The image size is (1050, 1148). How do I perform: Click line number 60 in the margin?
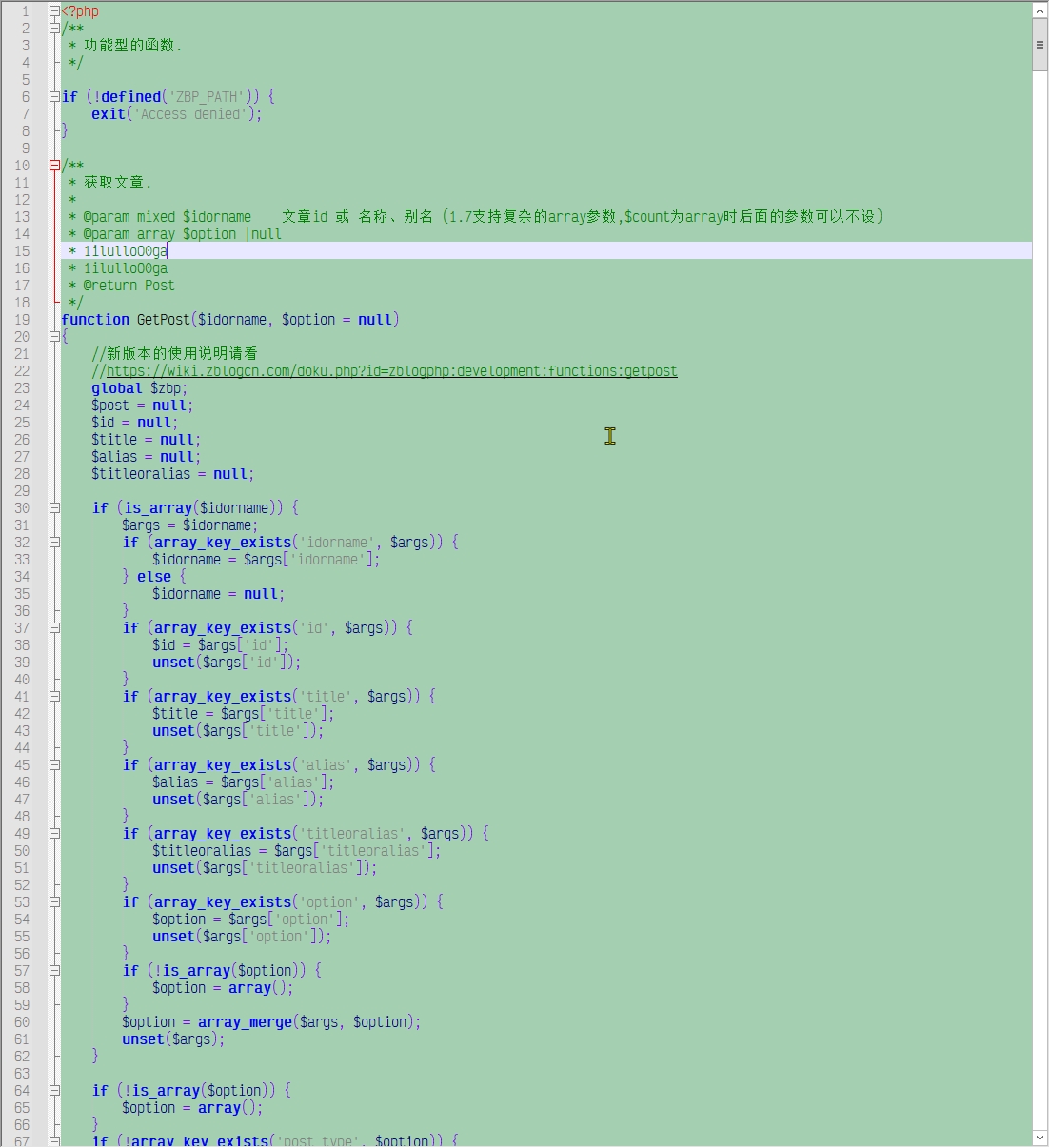click(22, 1022)
